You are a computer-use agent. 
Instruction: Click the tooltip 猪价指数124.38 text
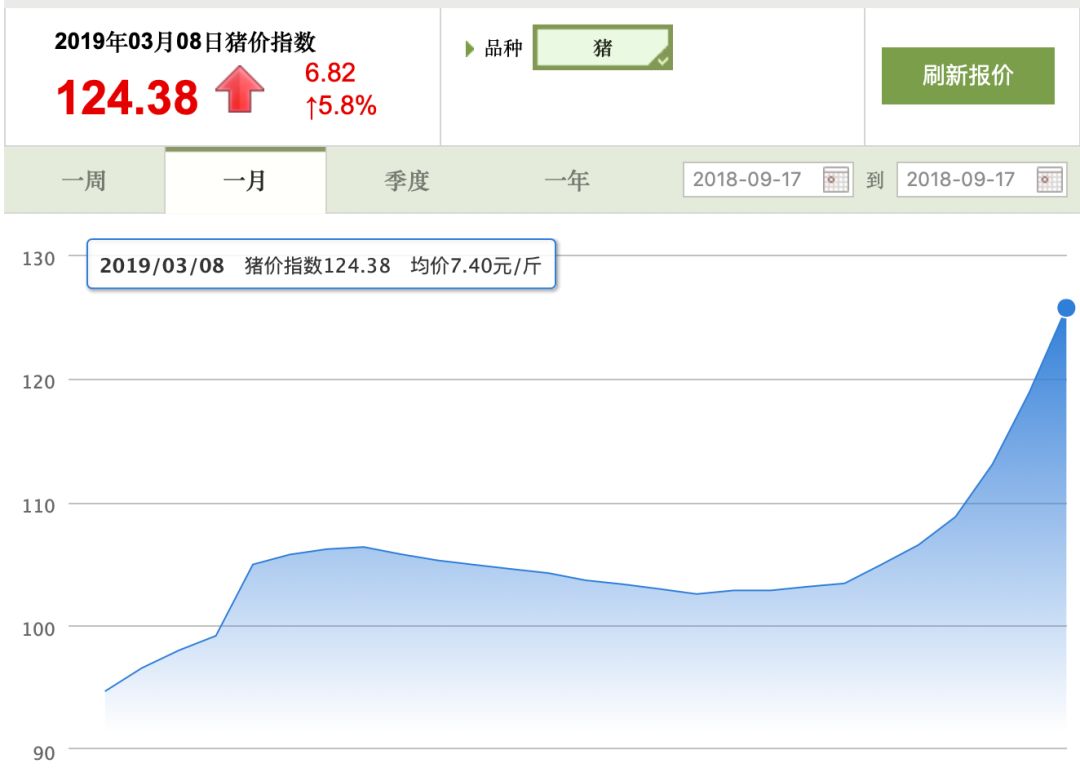click(318, 266)
